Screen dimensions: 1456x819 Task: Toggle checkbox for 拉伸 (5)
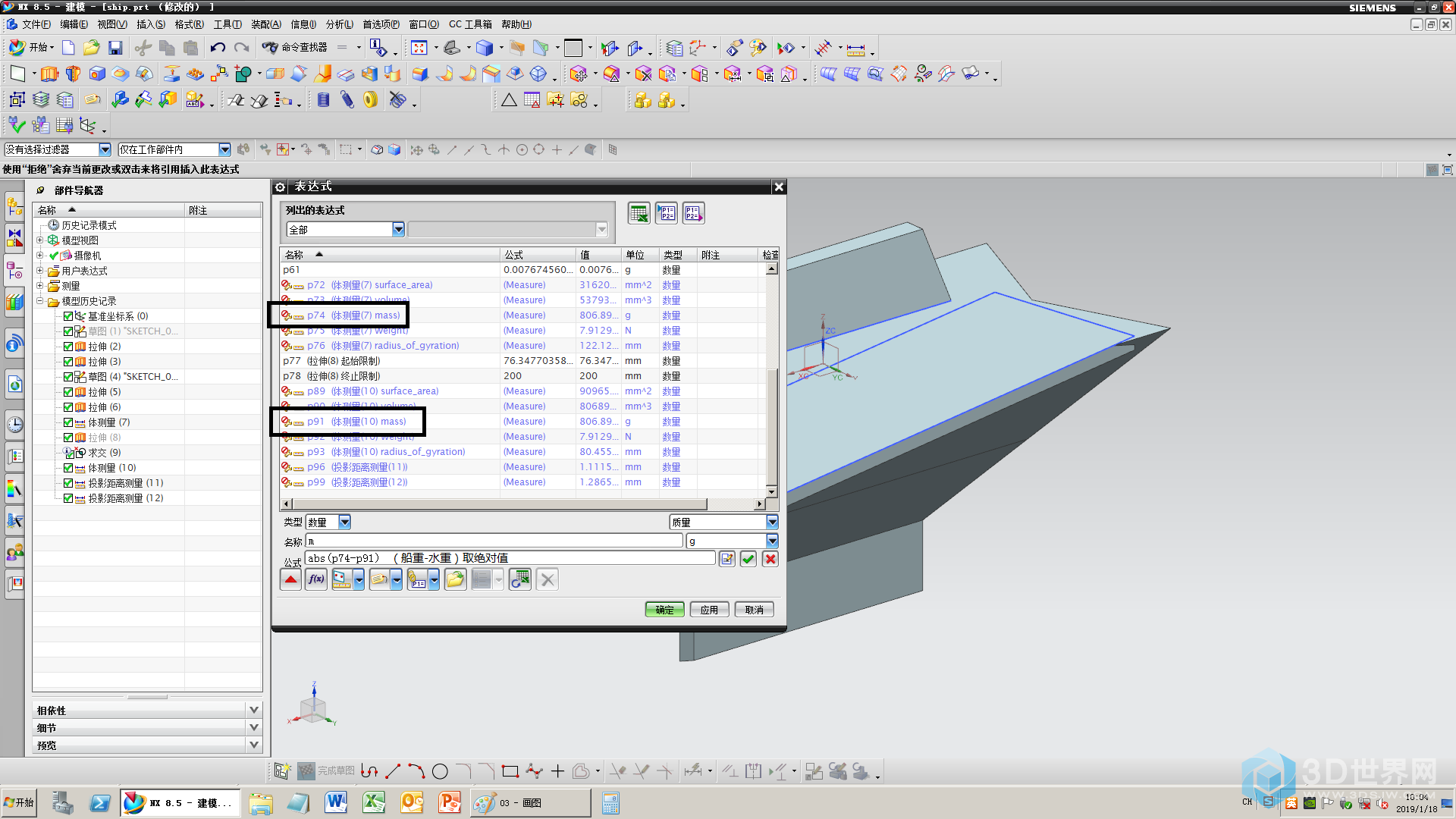(68, 392)
